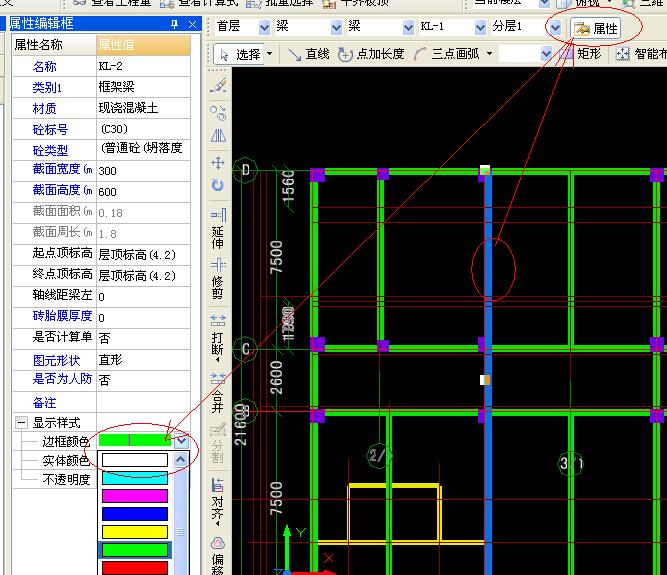The height and width of the screenshot is (575, 667).
Task: Pin the 属性编辑框 panel
Action: pyautogui.click(x=175, y=24)
